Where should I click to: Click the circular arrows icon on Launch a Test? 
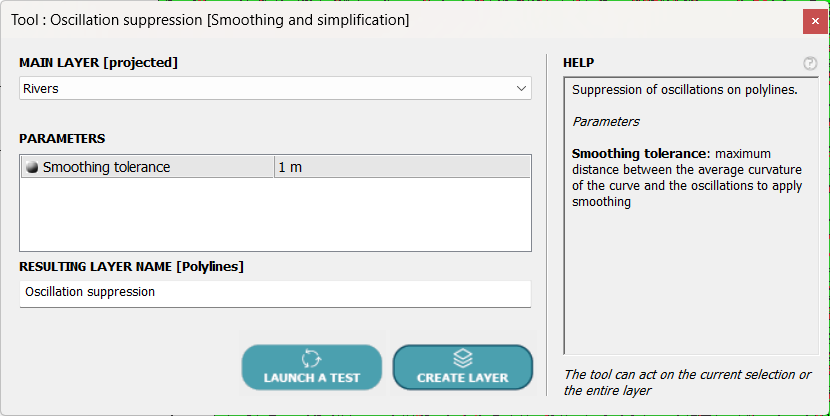pyautogui.click(x=311, y=358)
